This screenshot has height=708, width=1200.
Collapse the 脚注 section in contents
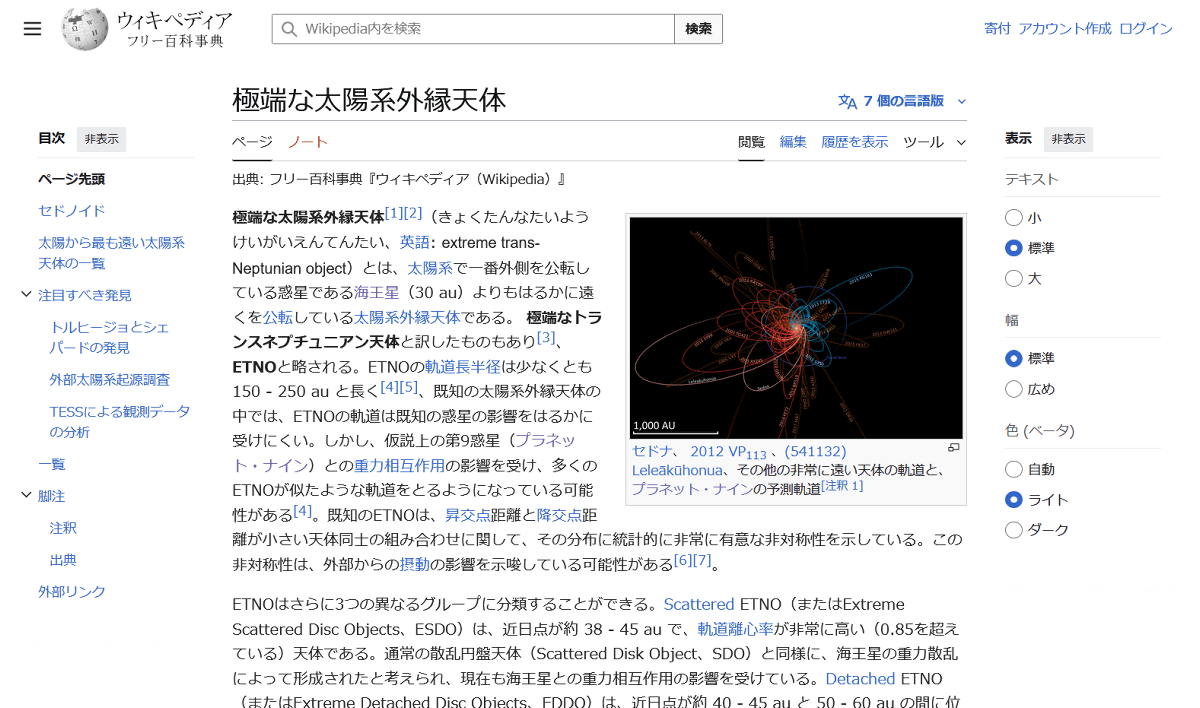26,496
